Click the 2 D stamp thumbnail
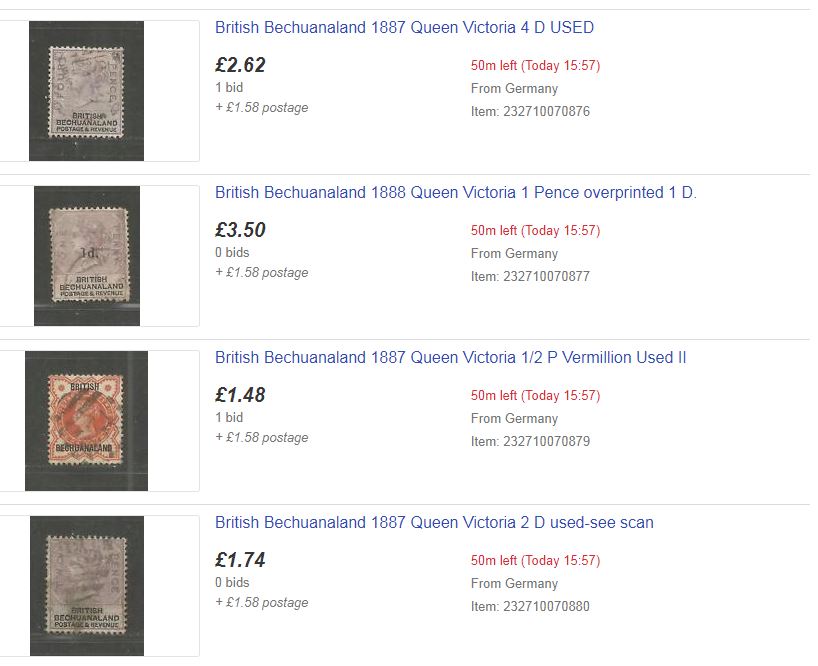This screenshot has width=818, height=666. click(85, 585)
